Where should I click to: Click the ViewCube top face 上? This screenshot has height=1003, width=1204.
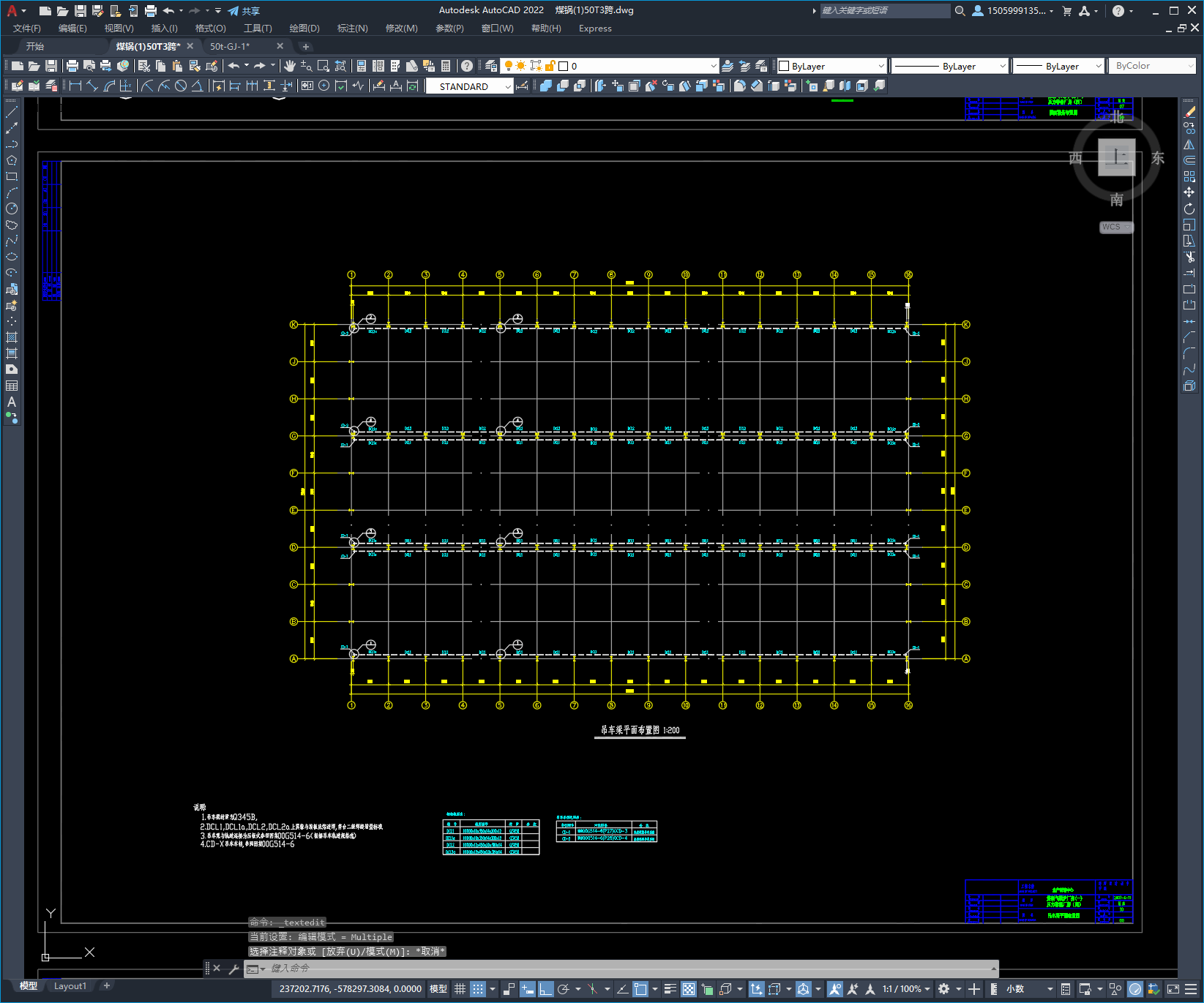click(1116, 157)
